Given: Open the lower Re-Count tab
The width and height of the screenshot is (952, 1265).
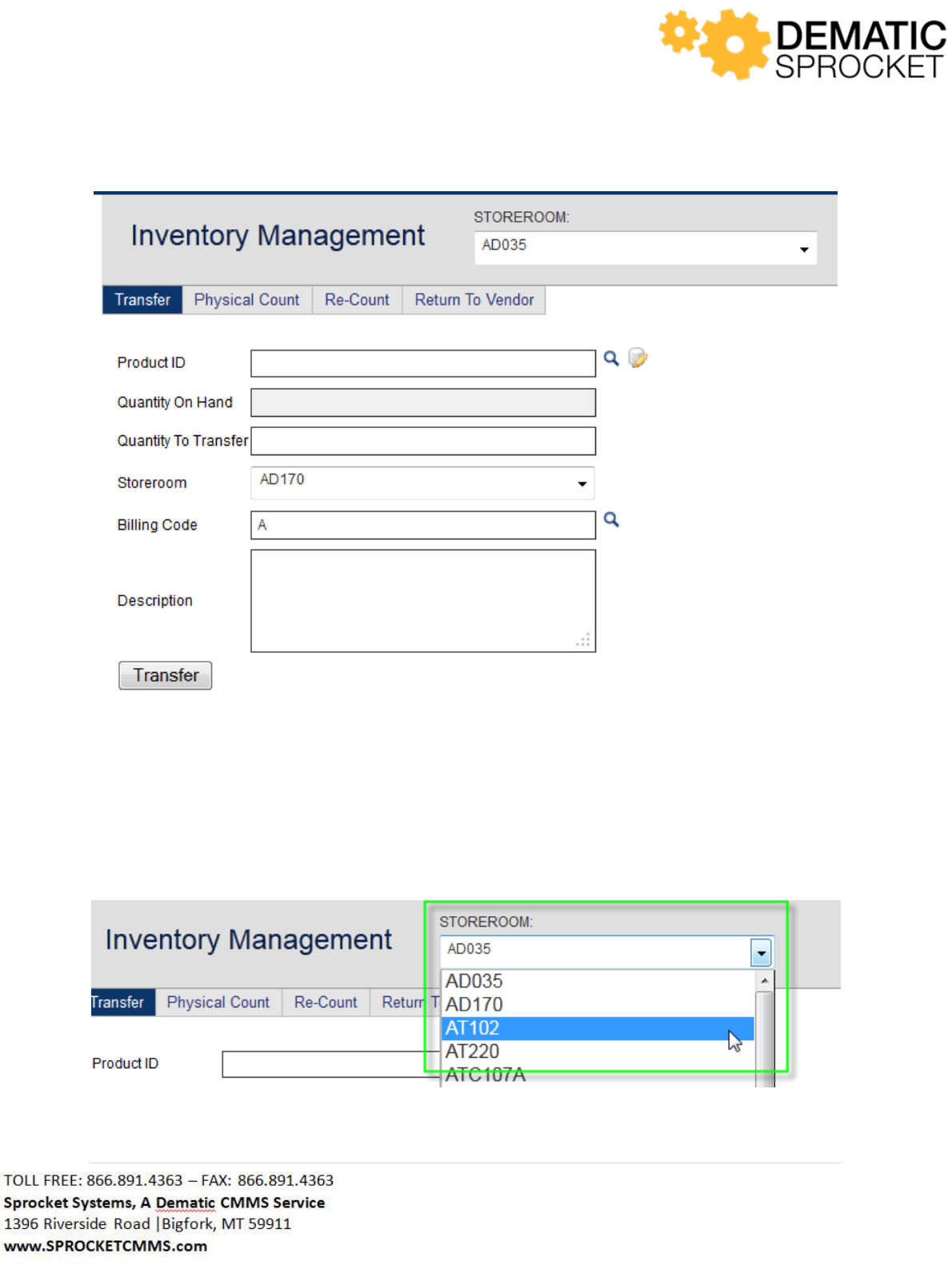Looking at the screenshot, I should 326,1003.
